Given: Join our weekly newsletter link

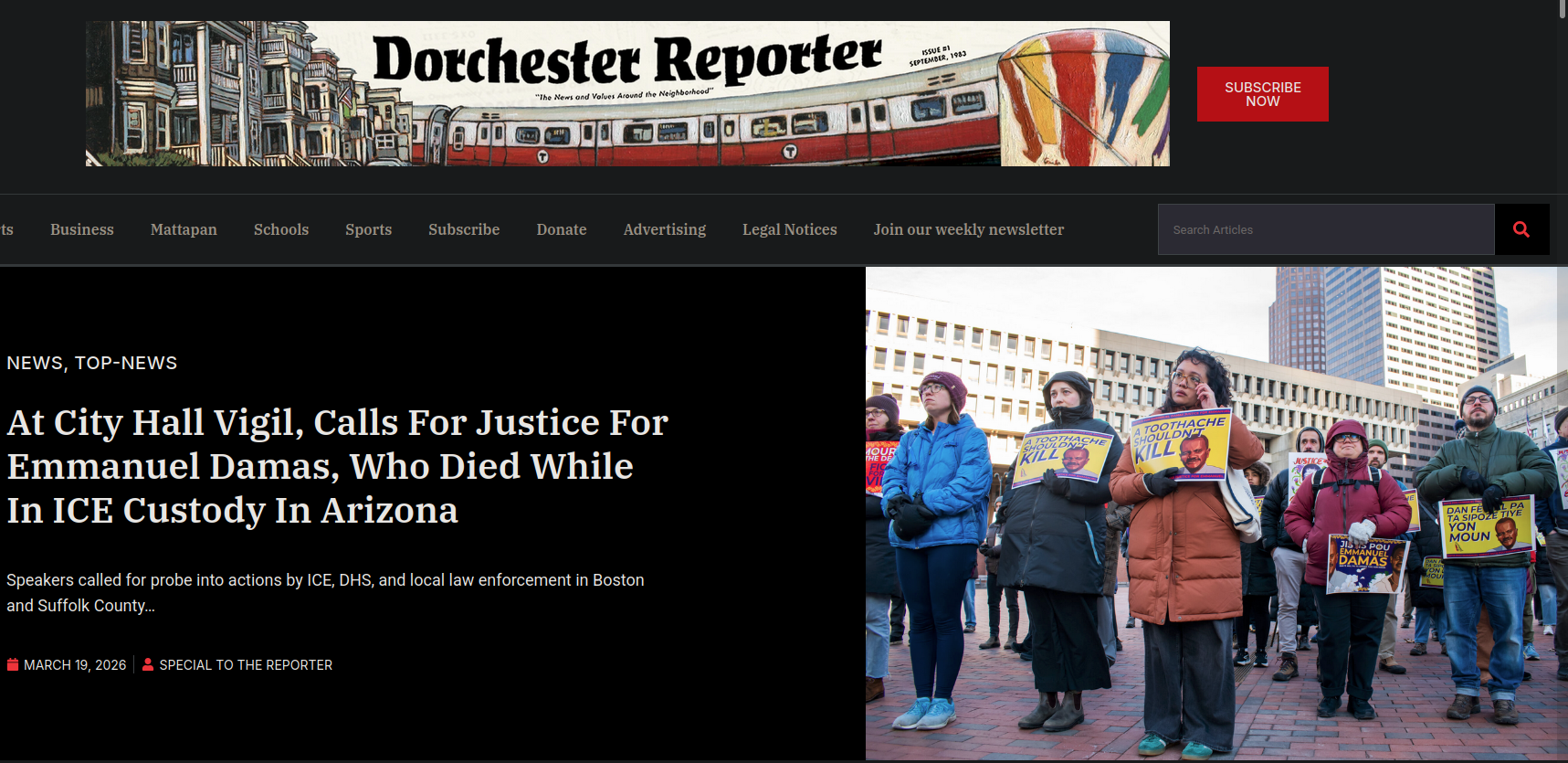Looking at the screenshot, I should [x=969, y=230].
